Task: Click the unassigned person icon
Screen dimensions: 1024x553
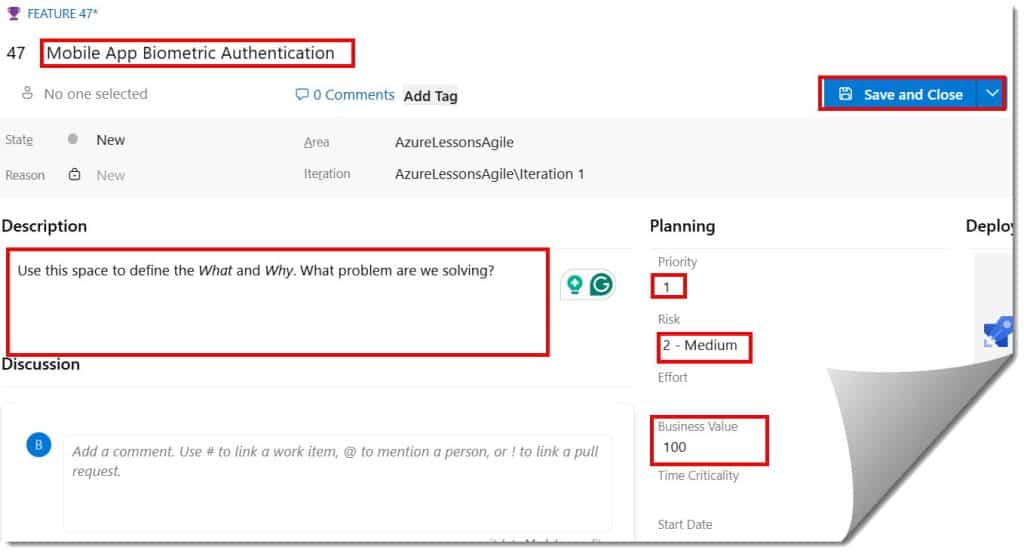Action: [x=27, y=93]
